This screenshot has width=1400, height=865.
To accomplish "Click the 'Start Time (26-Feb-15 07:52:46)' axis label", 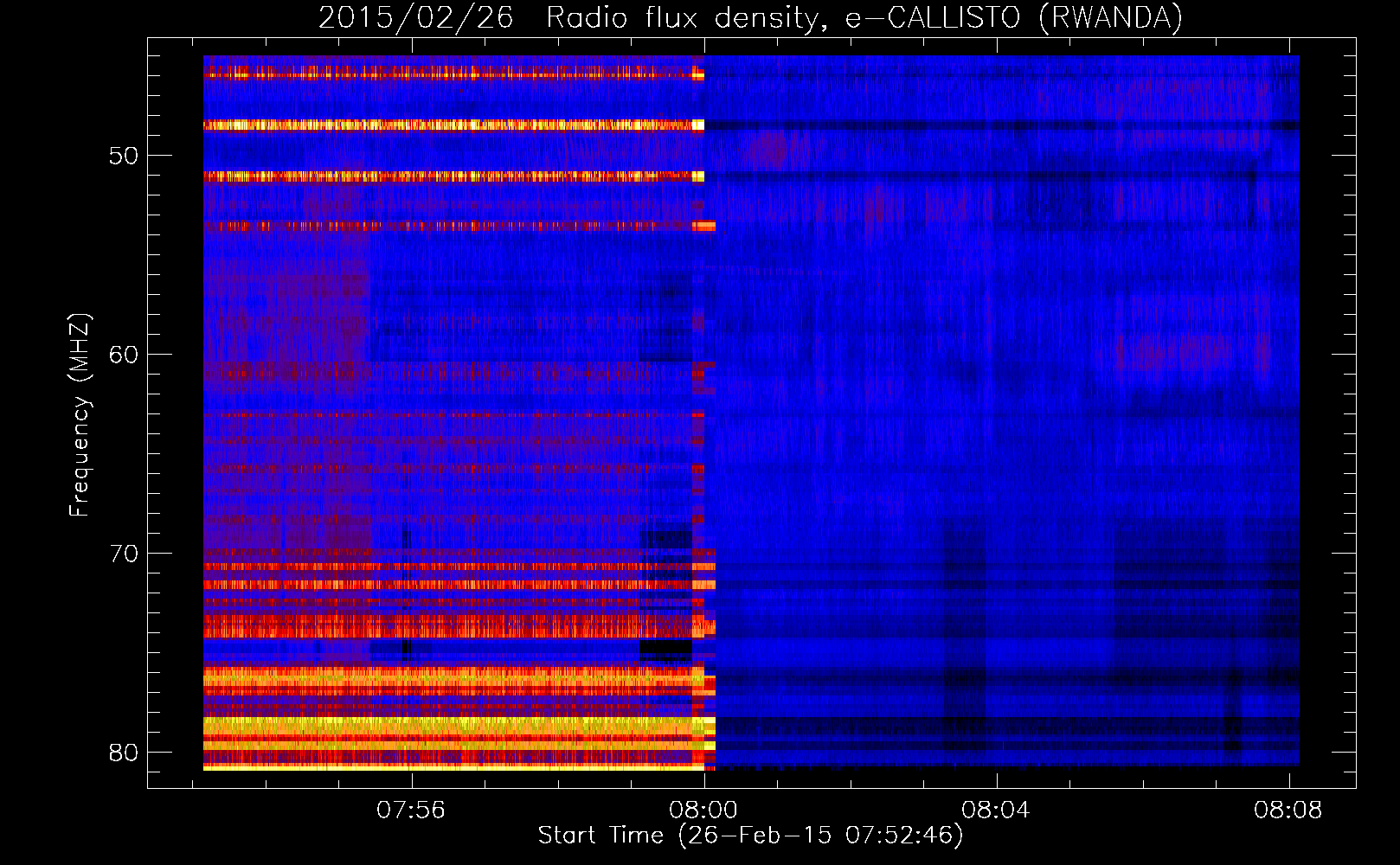I will coord(750,836).
